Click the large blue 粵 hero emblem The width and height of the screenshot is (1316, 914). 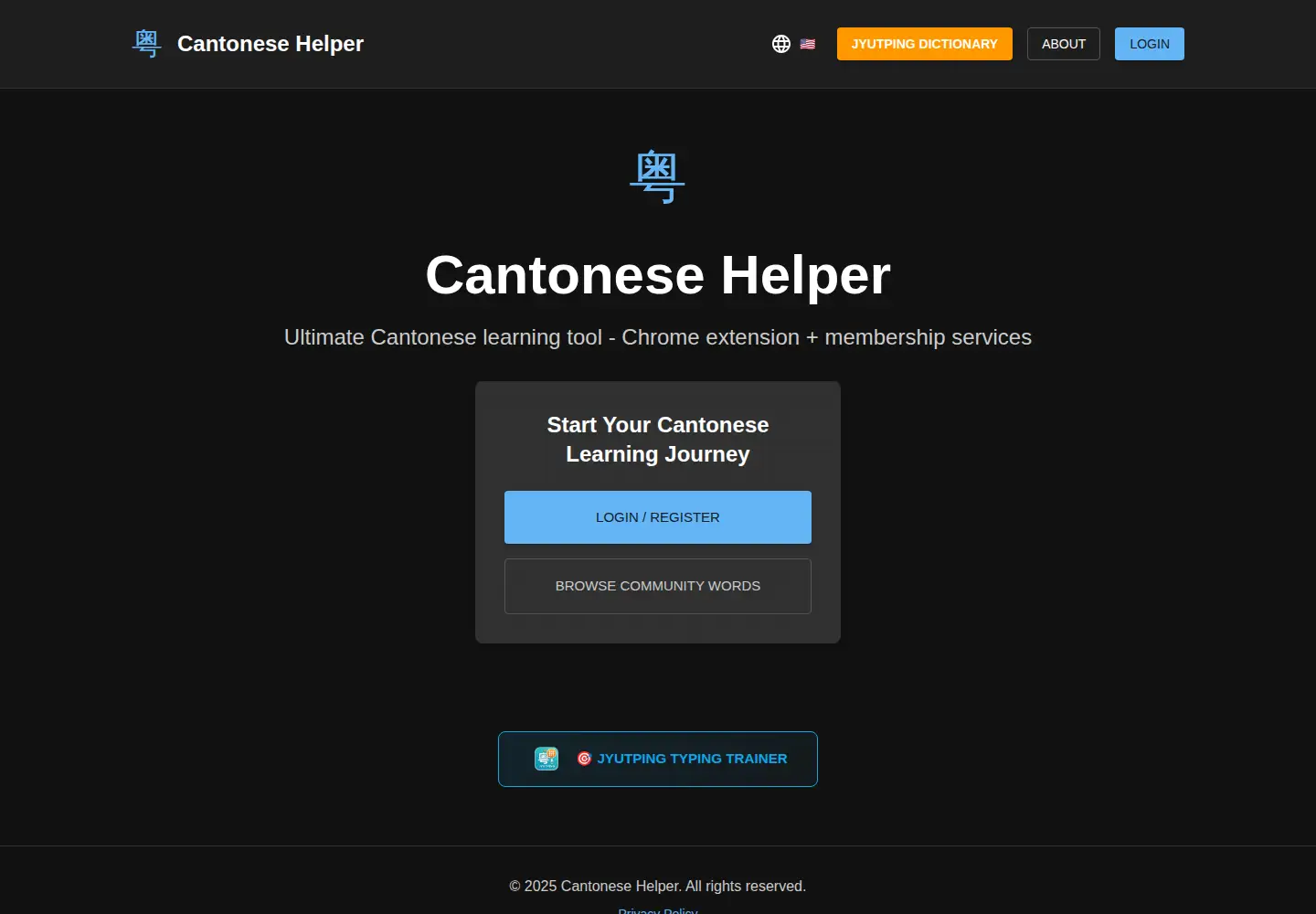point(658,176)
